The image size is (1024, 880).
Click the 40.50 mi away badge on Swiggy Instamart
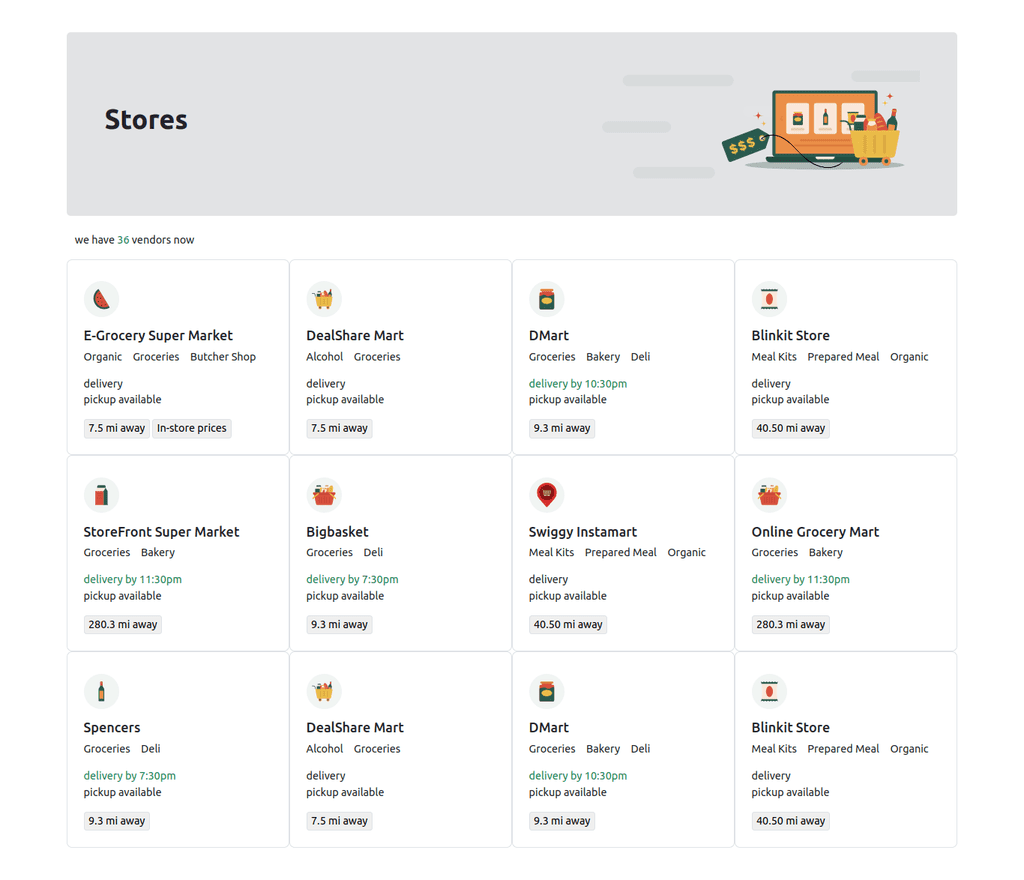coord(568,625)
